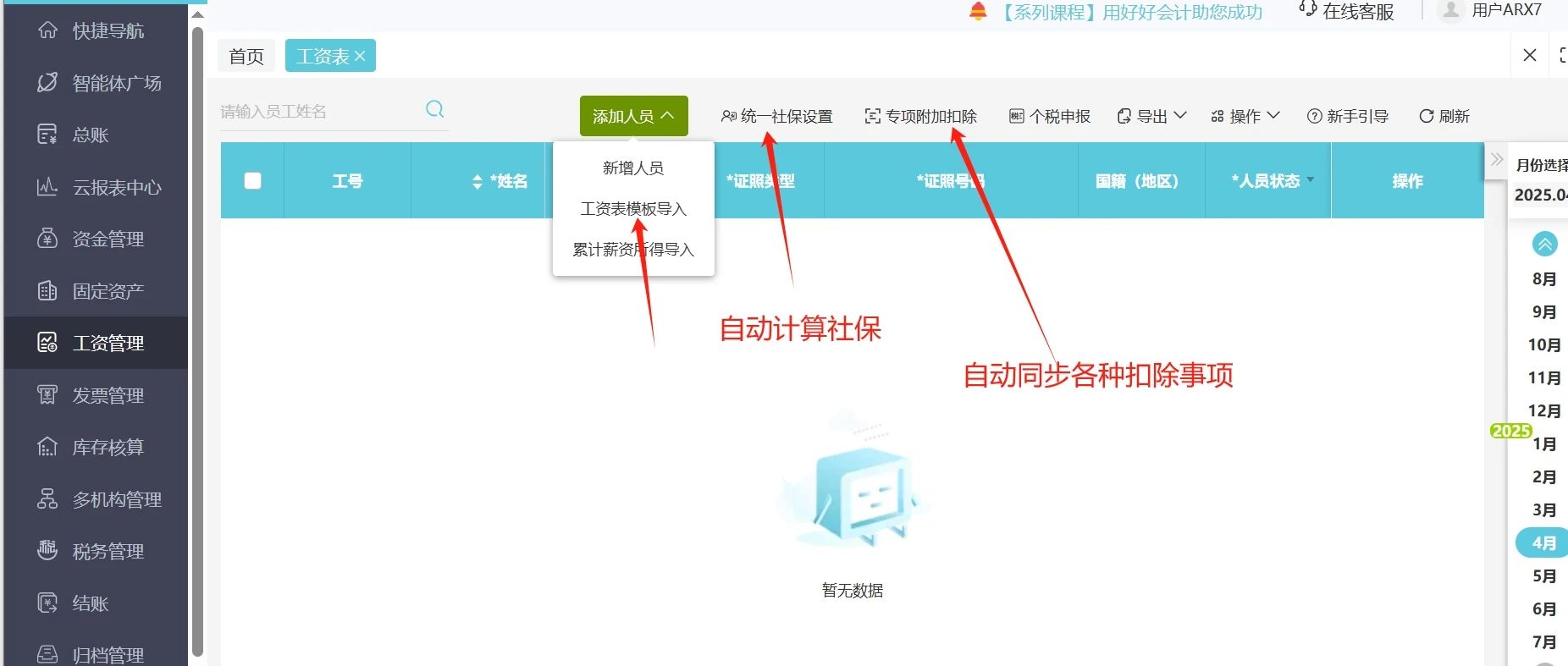
Task: Select month 9月
Action: point(1544,311)
